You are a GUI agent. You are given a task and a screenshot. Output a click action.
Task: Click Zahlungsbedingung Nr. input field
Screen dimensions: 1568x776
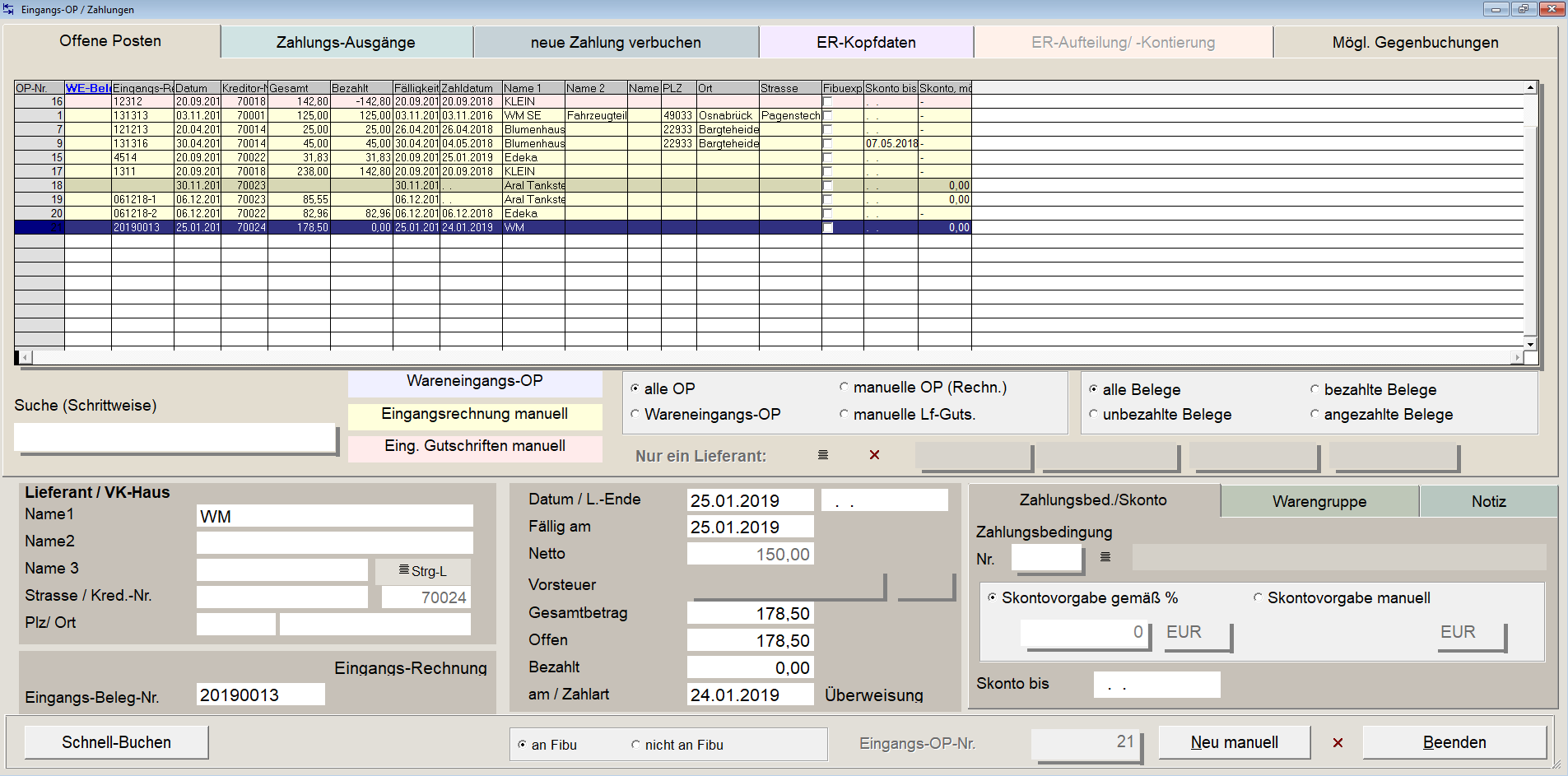(x=1046, y=559)
